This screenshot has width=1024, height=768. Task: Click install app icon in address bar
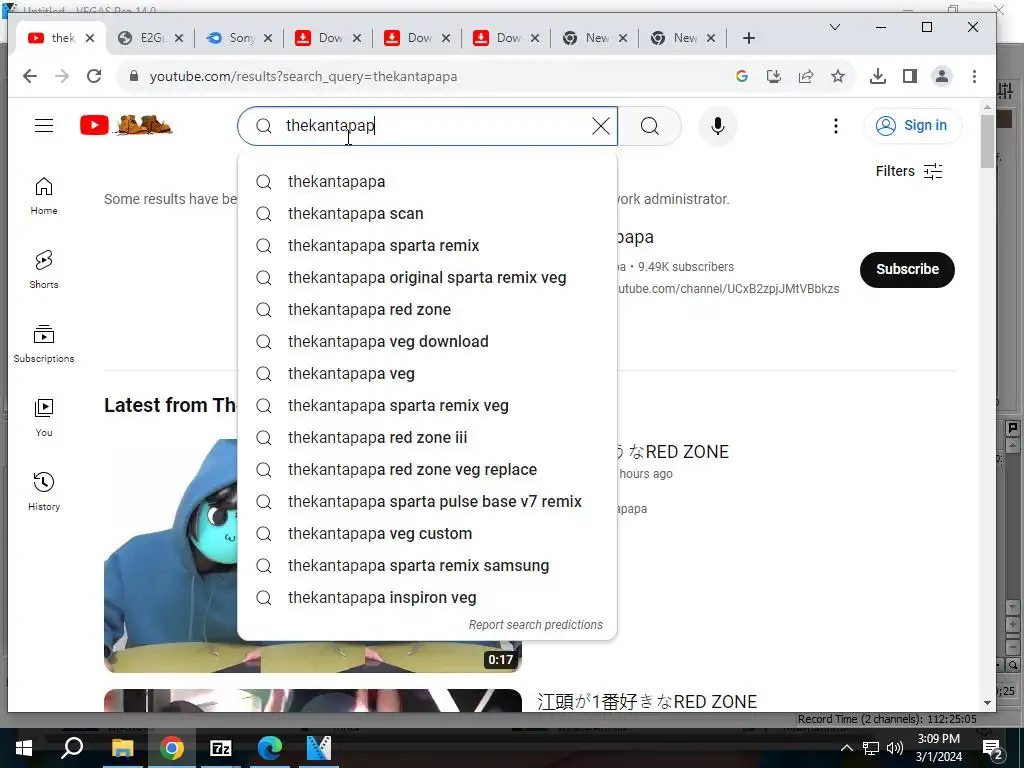[774, 76]
